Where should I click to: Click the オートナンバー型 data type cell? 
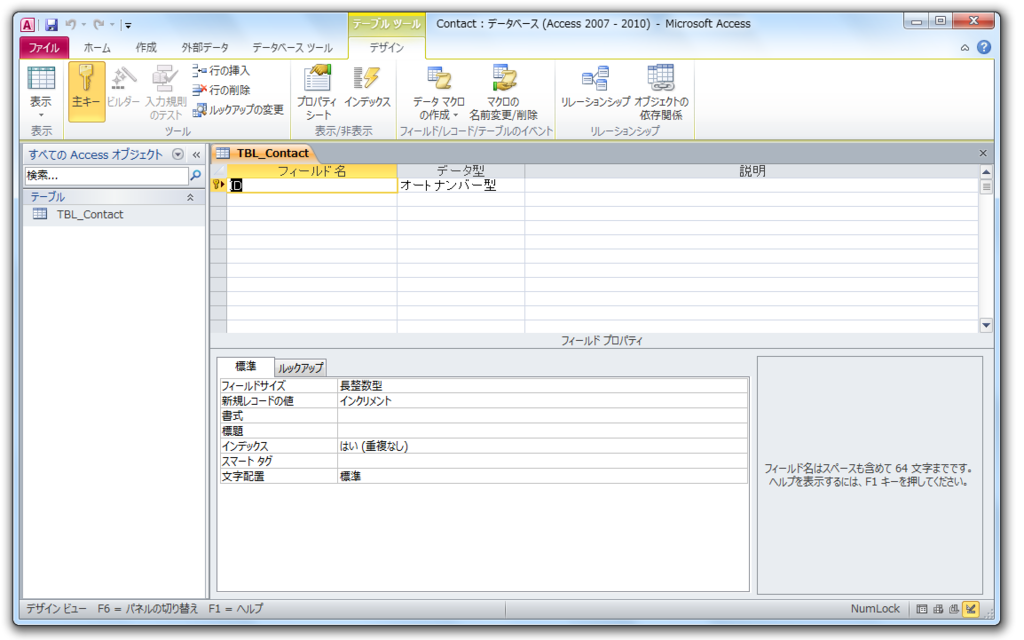click(460, 185)
